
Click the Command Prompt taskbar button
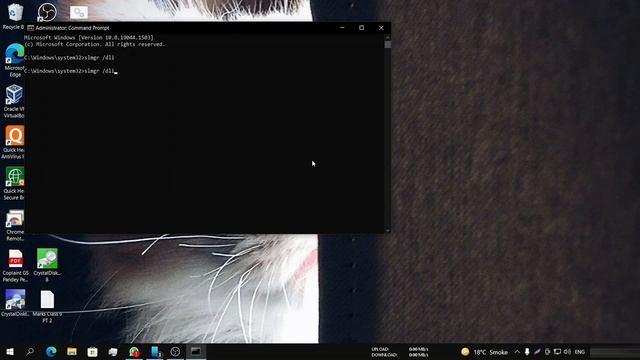(x=196, y=351)
